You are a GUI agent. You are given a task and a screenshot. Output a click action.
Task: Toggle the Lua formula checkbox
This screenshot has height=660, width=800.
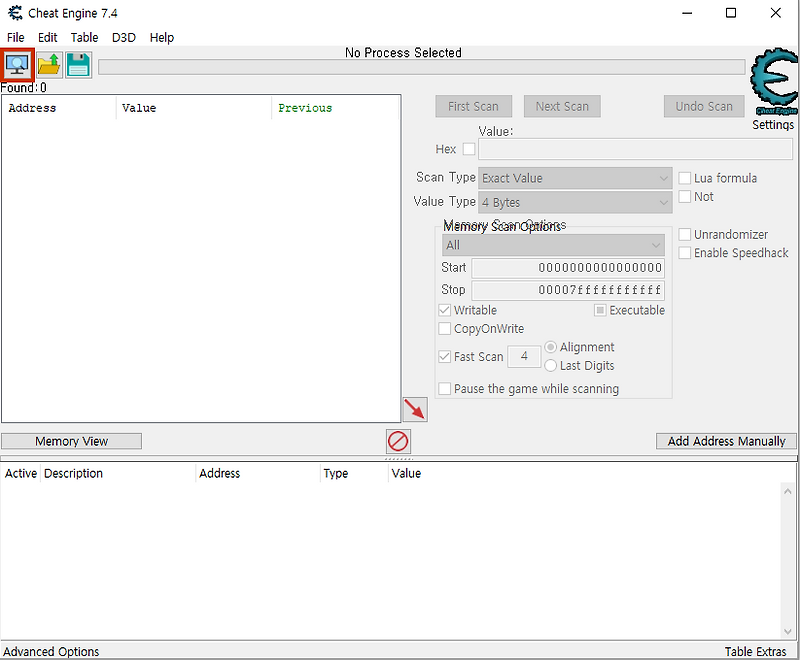pos(684,177)
